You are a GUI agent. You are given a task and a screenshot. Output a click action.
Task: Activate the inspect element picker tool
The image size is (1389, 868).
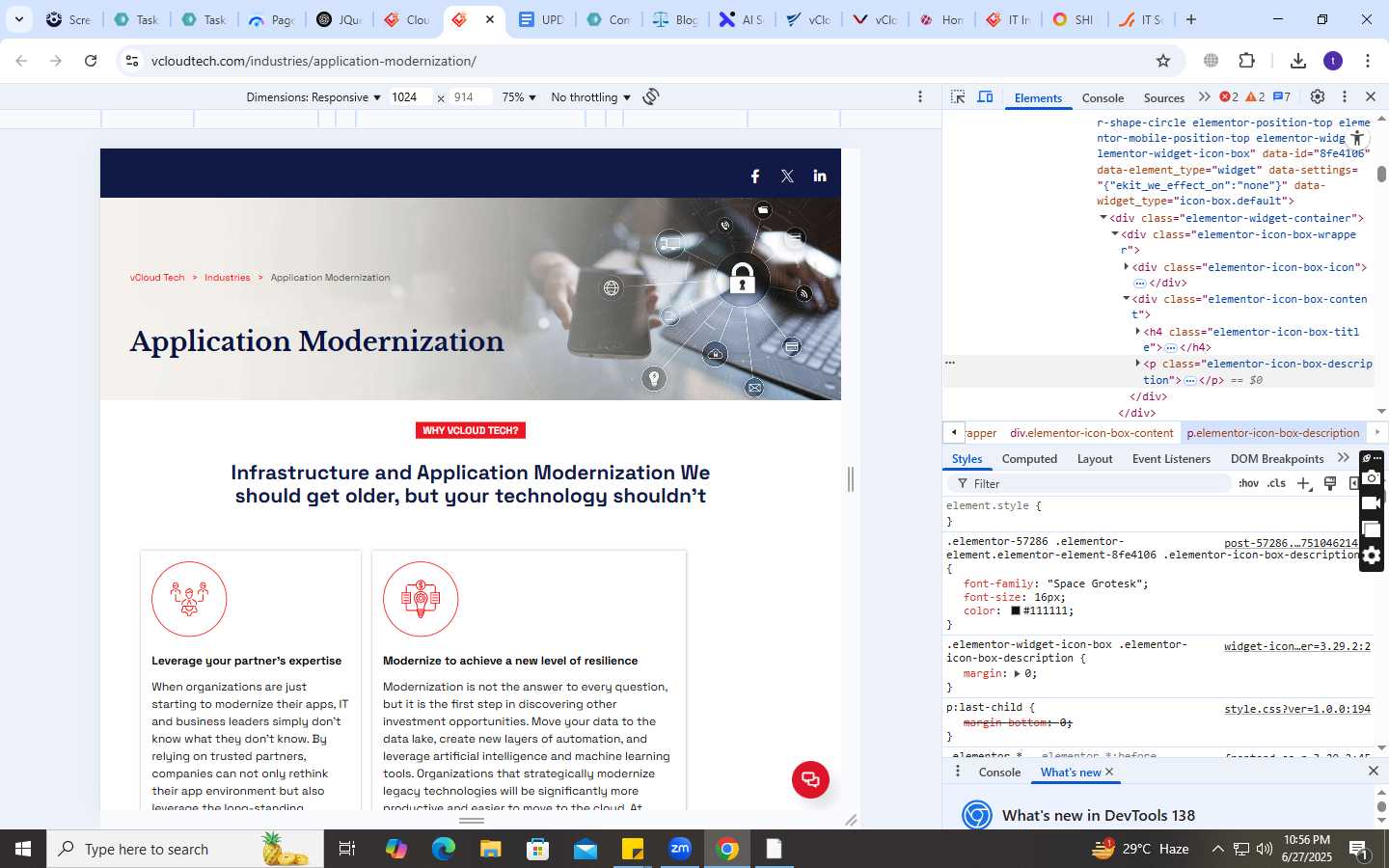pyautogui.click(x=958, y=97)
